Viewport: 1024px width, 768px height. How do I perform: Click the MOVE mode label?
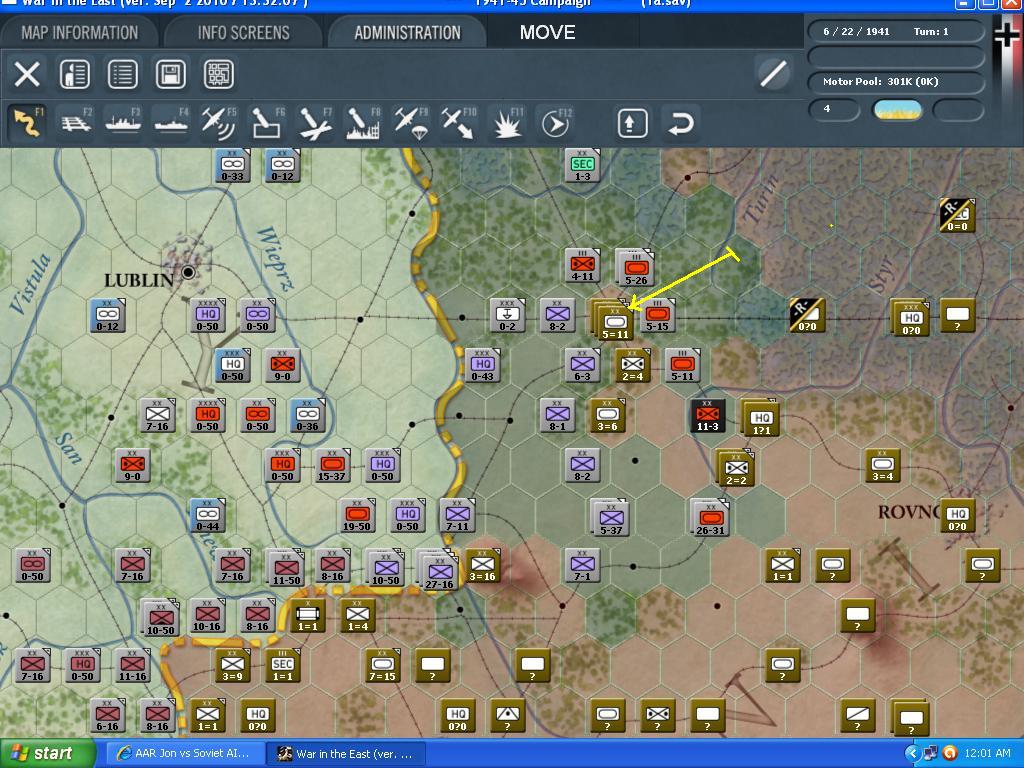click(547, 32)
